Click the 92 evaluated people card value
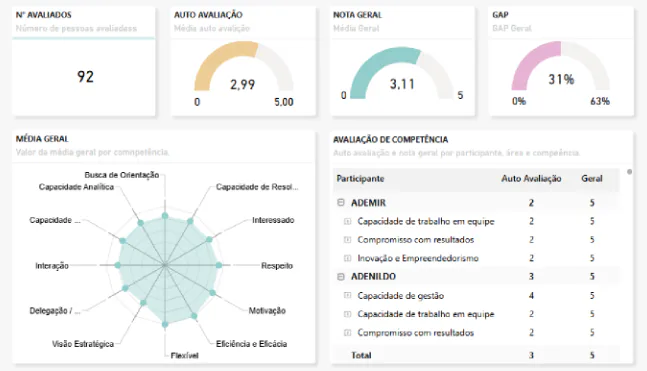Image resolution: width=647 pixels, height=371 pixels. (85, 77)
